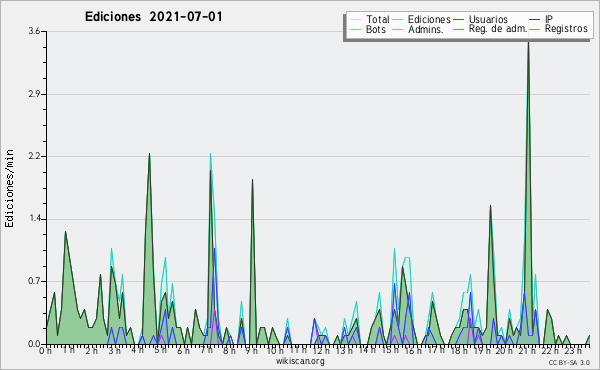Click the '13 h' x-axis label
Screen dimensions: 600x370
coord(344,350)
